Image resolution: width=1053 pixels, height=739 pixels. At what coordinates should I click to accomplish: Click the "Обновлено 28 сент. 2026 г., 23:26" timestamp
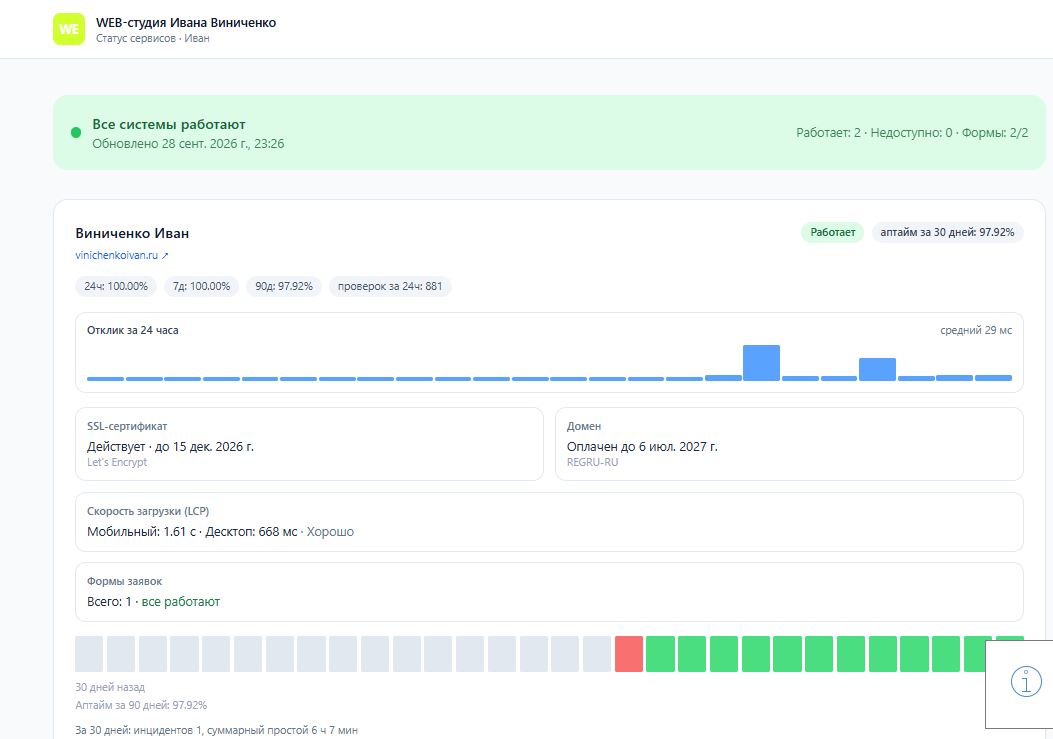pyautogui.click(x=188, y=144)
